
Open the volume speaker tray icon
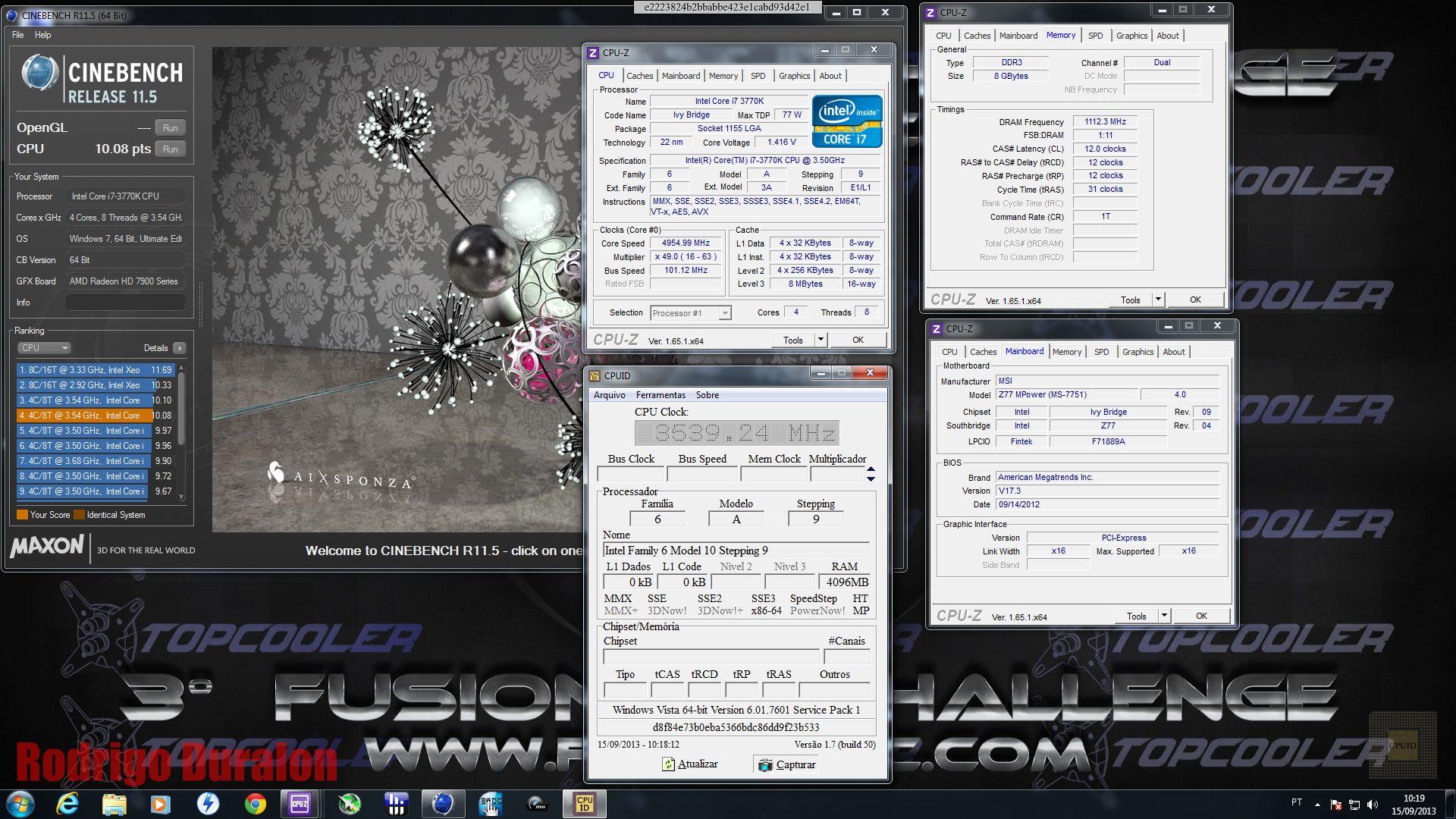(x=1373, y=804)
